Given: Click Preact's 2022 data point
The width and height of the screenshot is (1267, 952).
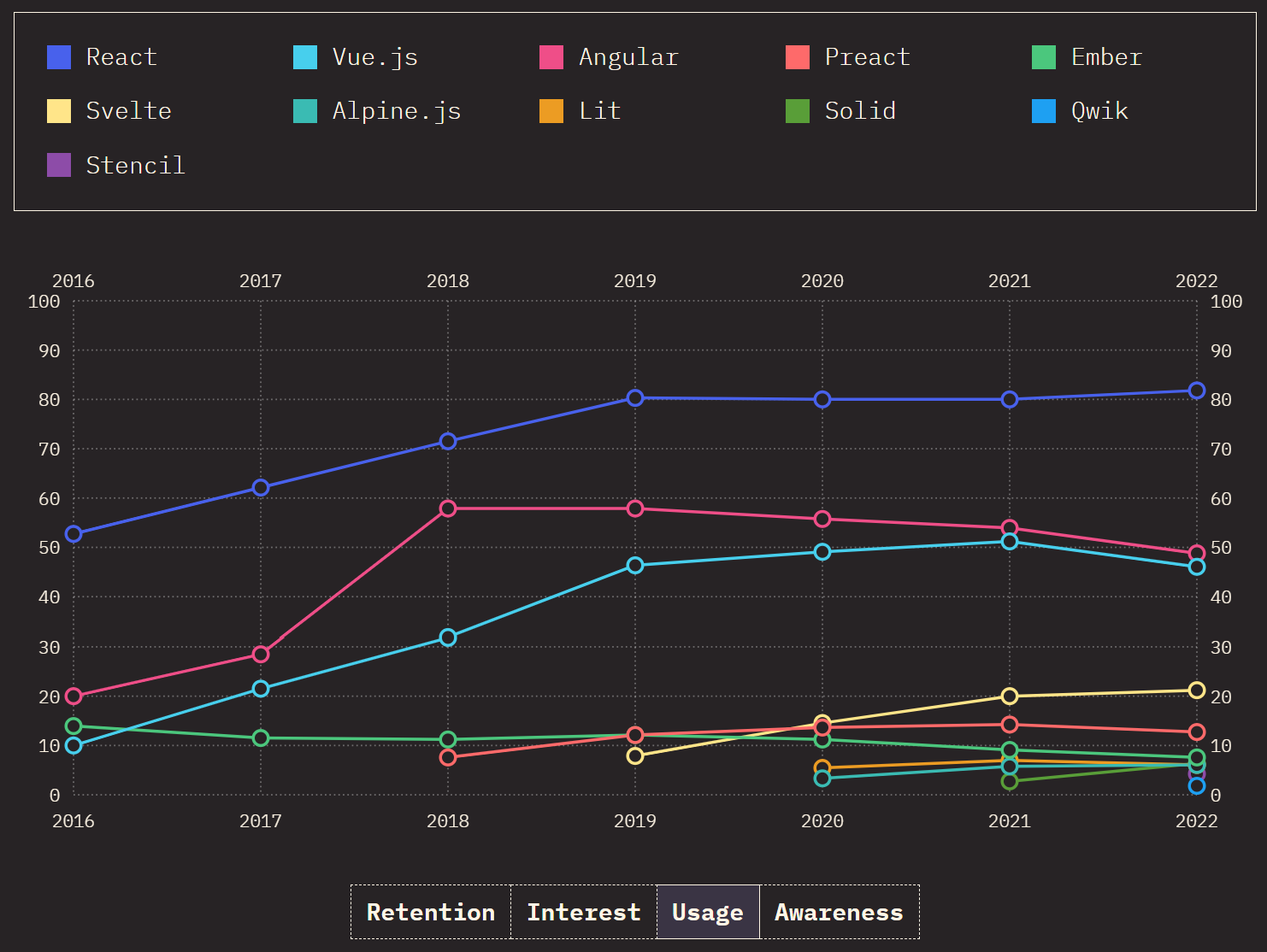Looking at the screenshot, I should pos(1197,732).
